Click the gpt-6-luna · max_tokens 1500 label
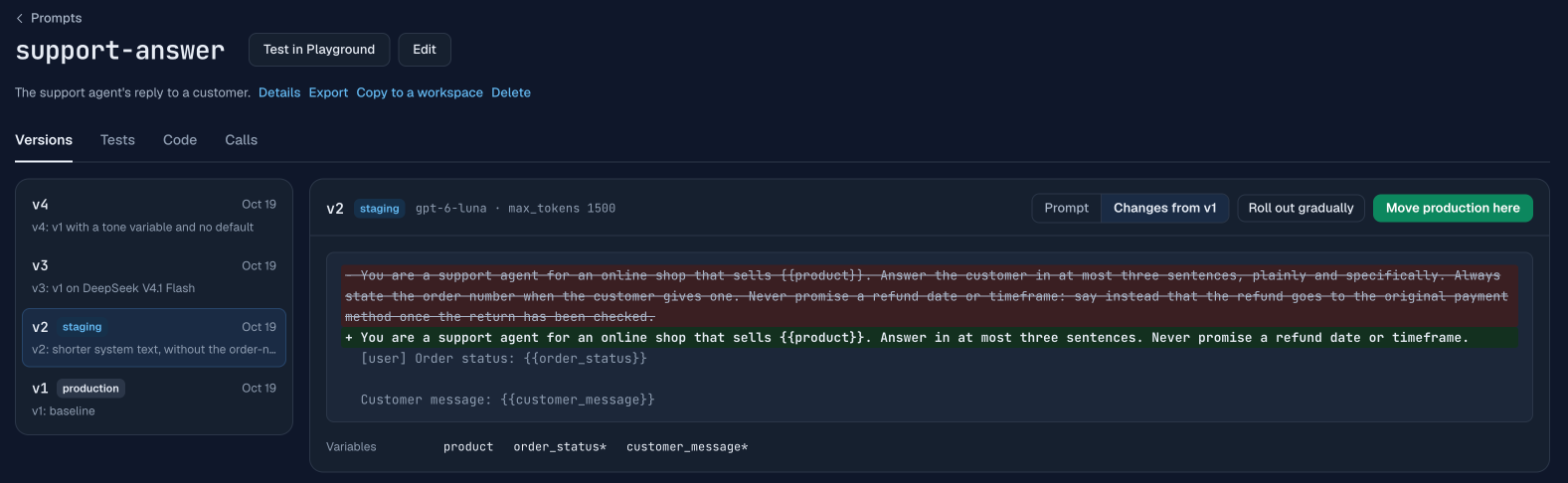The image size is (1568, 483). pos(515,208)
